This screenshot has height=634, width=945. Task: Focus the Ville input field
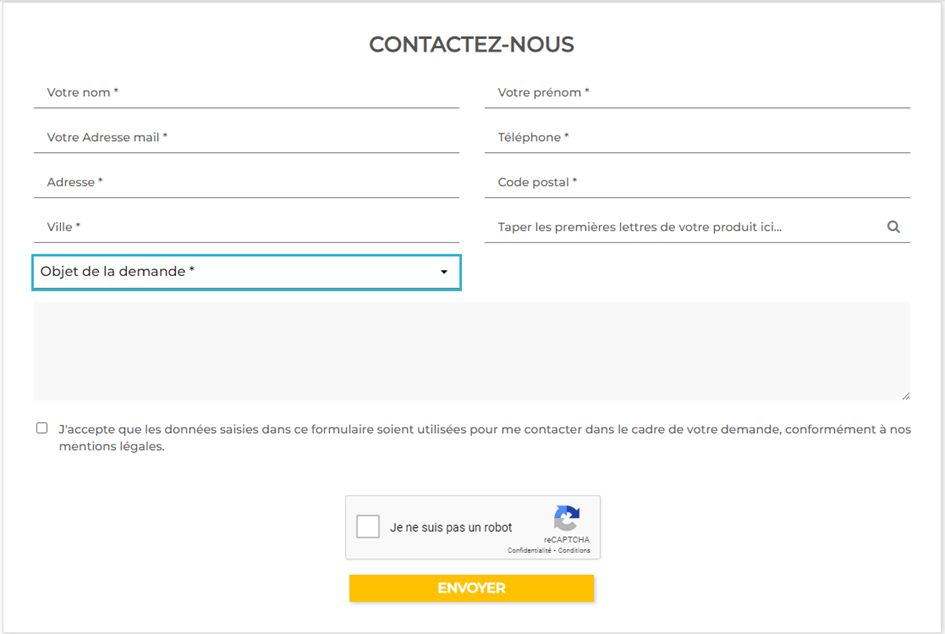tap(246, 227)
